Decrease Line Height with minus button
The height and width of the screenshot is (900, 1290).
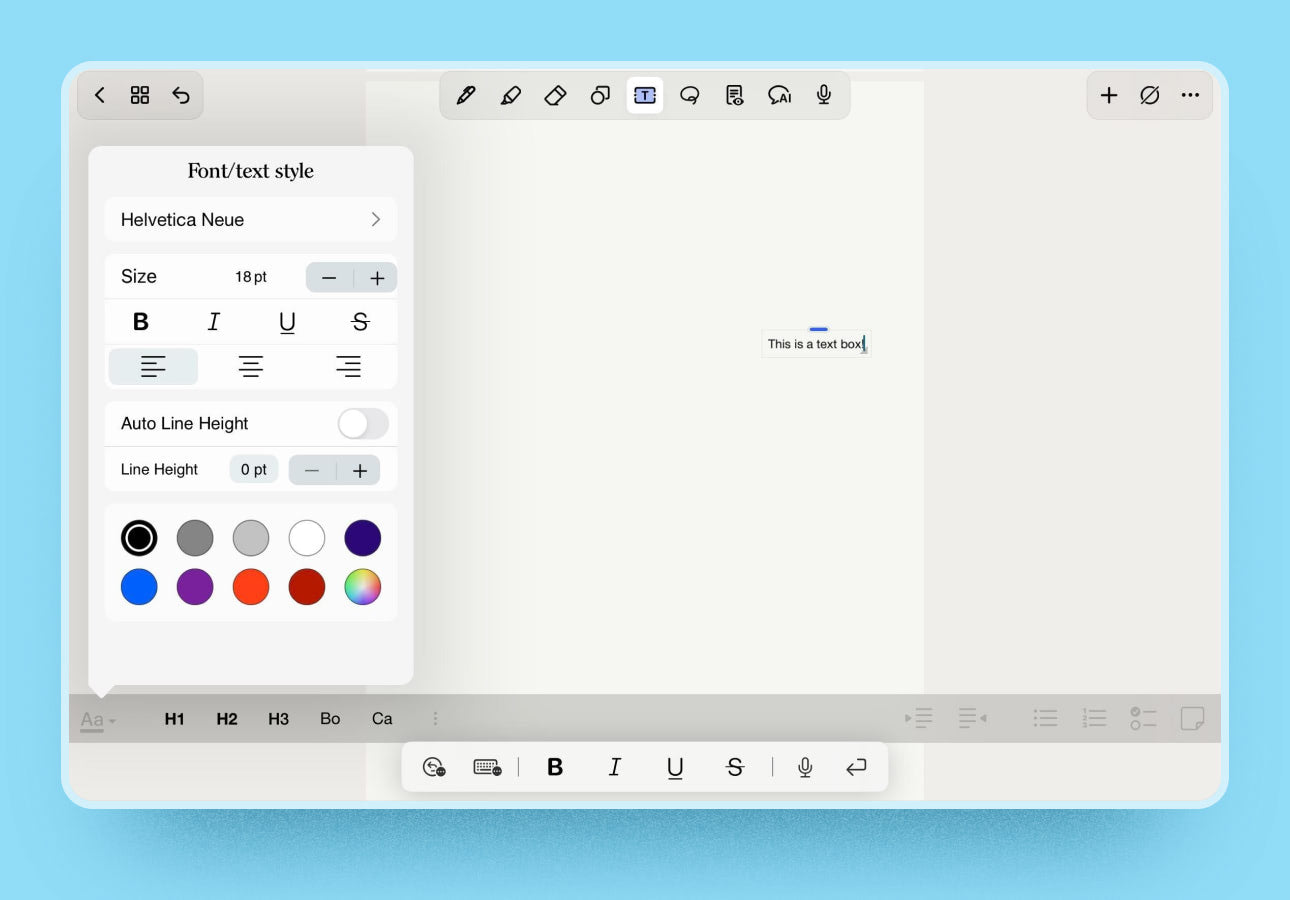[x=312, y=470]
